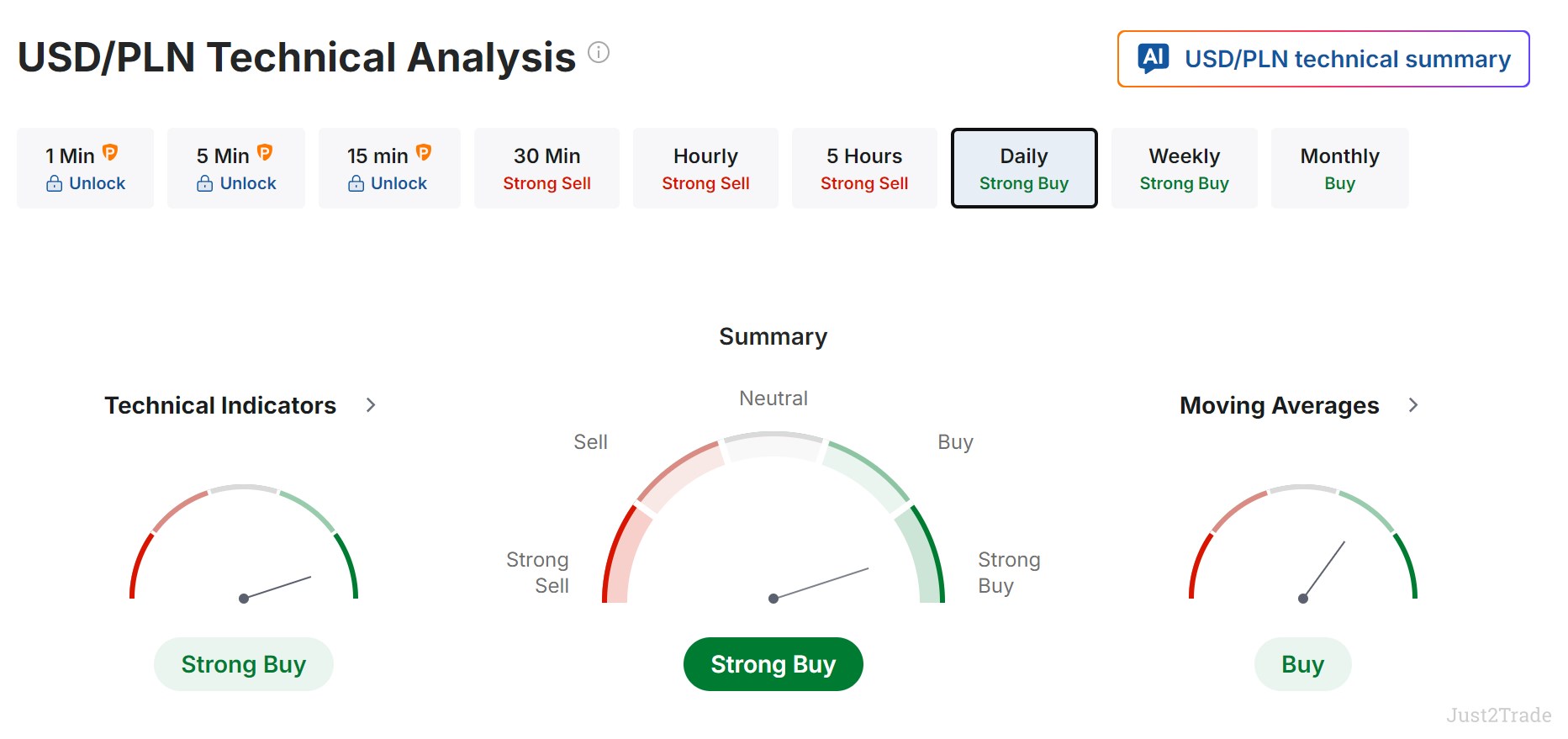Click the lock icon under 15 min
Screen dimensions: 1568x739
356,183
